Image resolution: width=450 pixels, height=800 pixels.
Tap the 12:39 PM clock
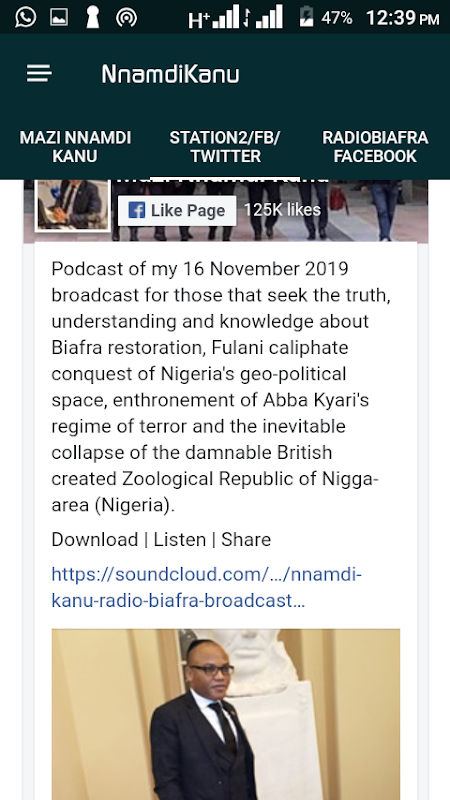pos(403,18)
